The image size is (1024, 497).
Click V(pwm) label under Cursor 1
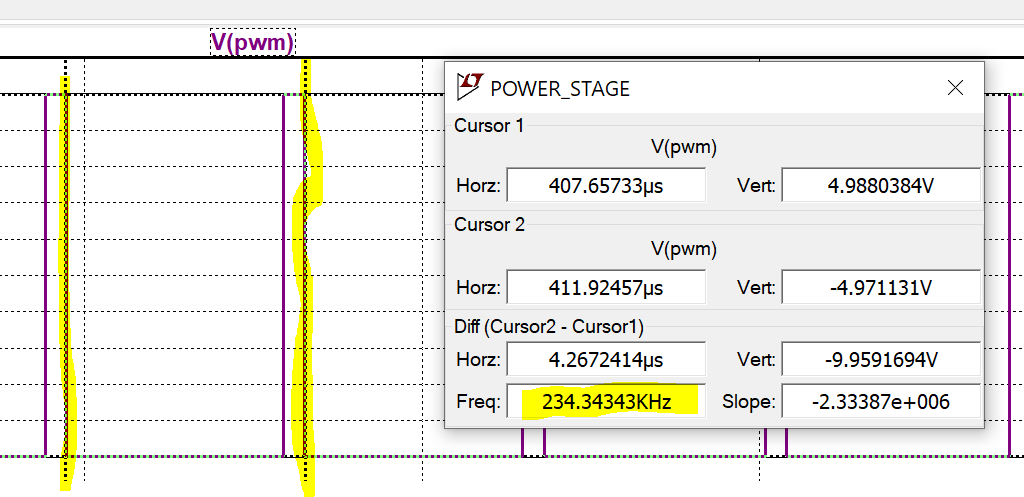tap(684, 148)
